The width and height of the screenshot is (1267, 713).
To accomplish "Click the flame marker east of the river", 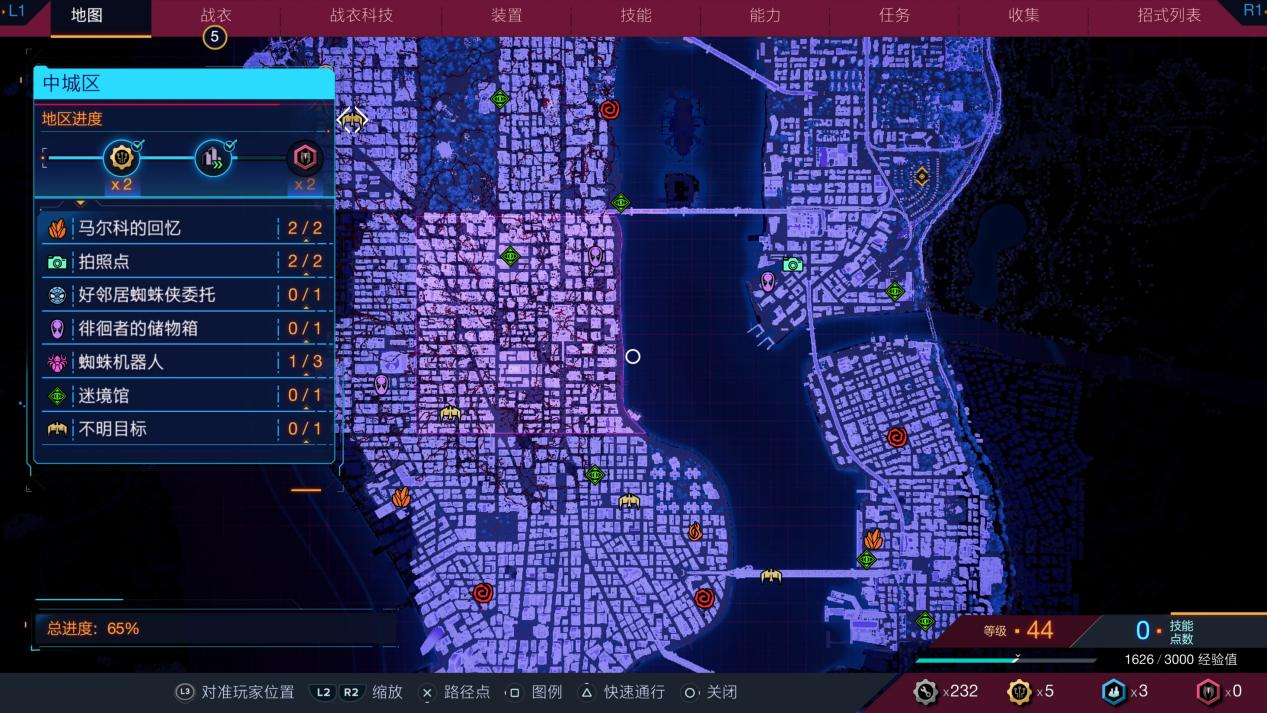I will (873, 540).
